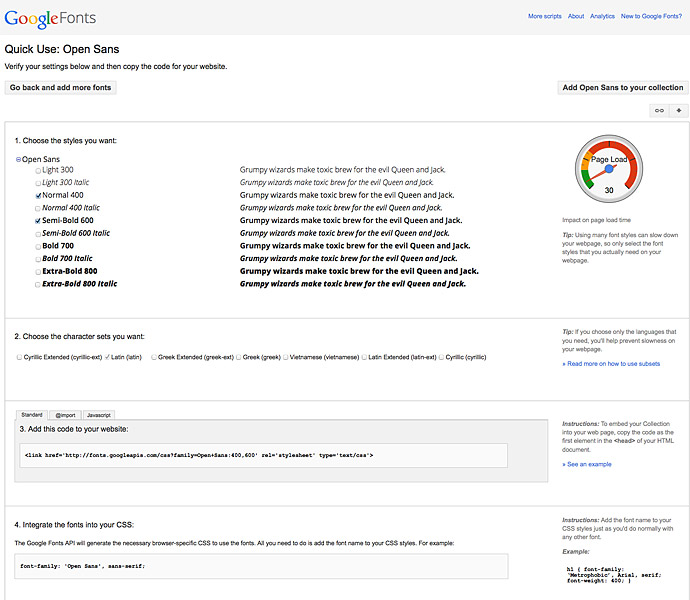Switch to the @import tab
Viewport: 690px width, 600px height.
[65, 415]
